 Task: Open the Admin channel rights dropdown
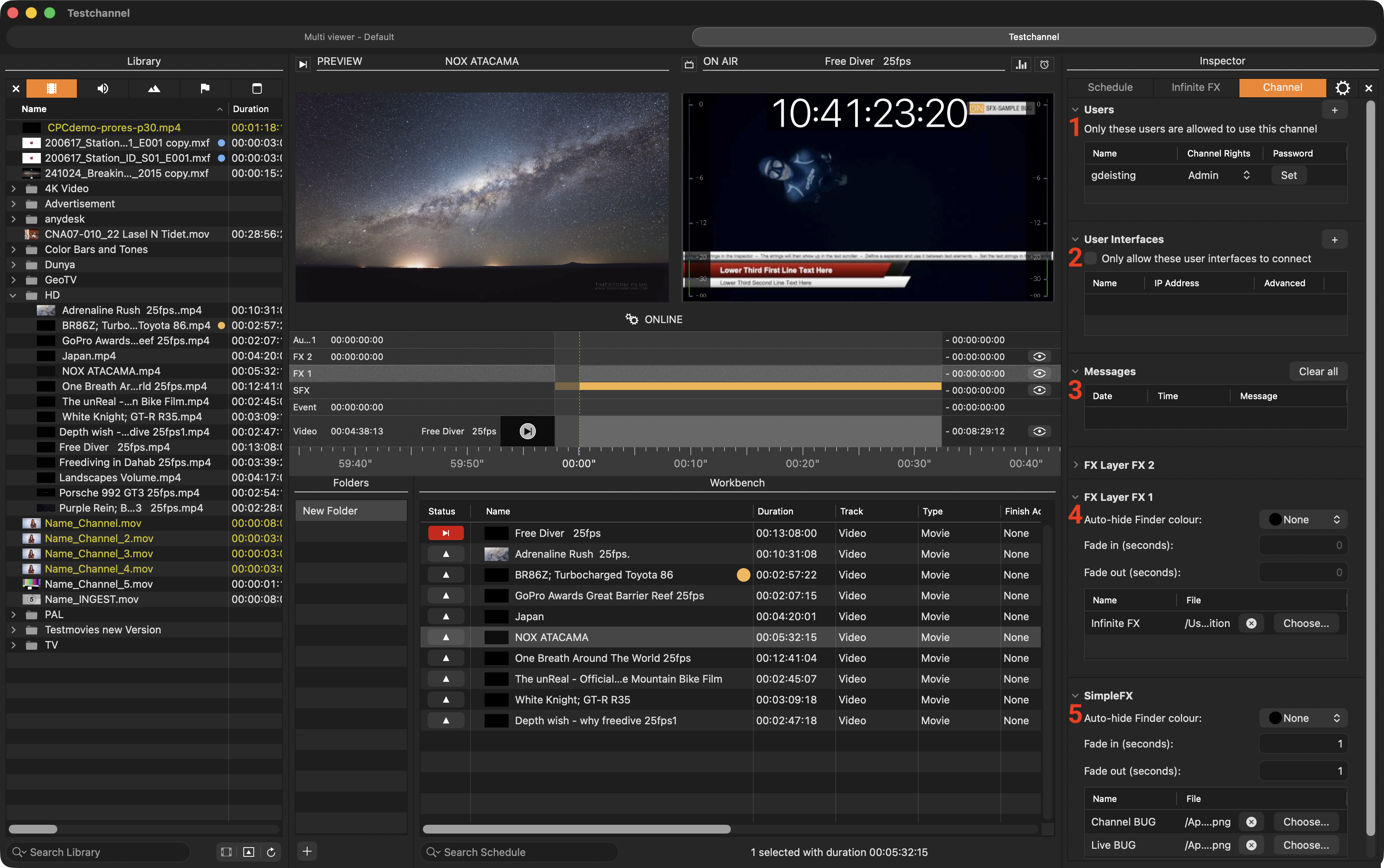coord(1219,175)
